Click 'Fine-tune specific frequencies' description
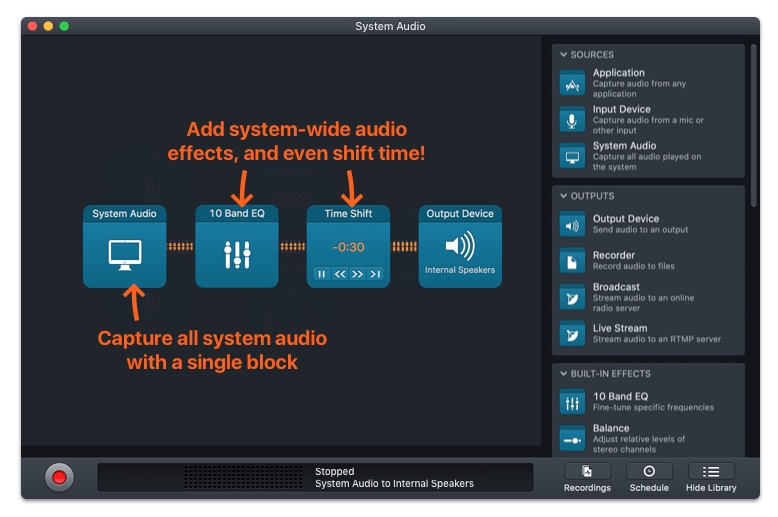 tap(653, 407)
